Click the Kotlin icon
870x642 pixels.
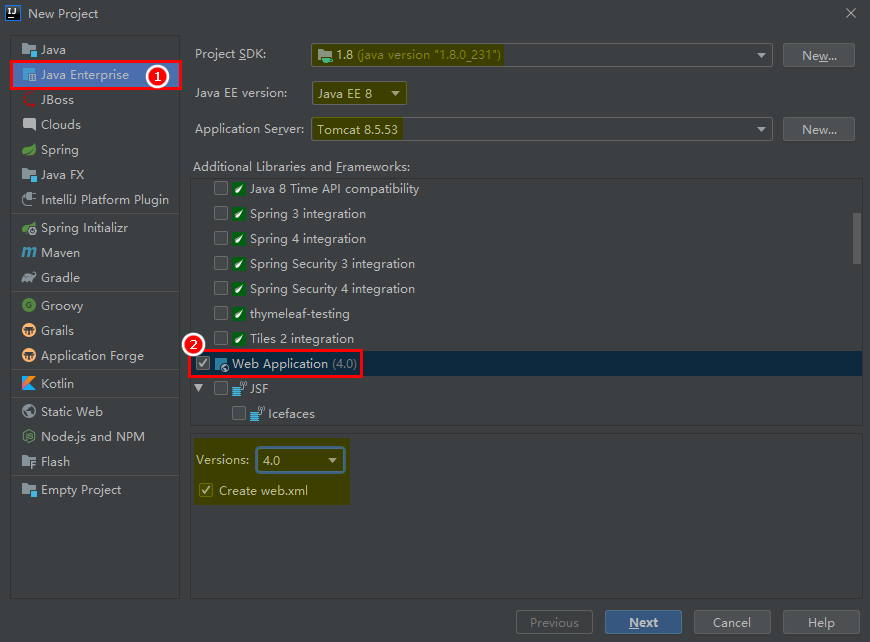click(x=29, y=383)
